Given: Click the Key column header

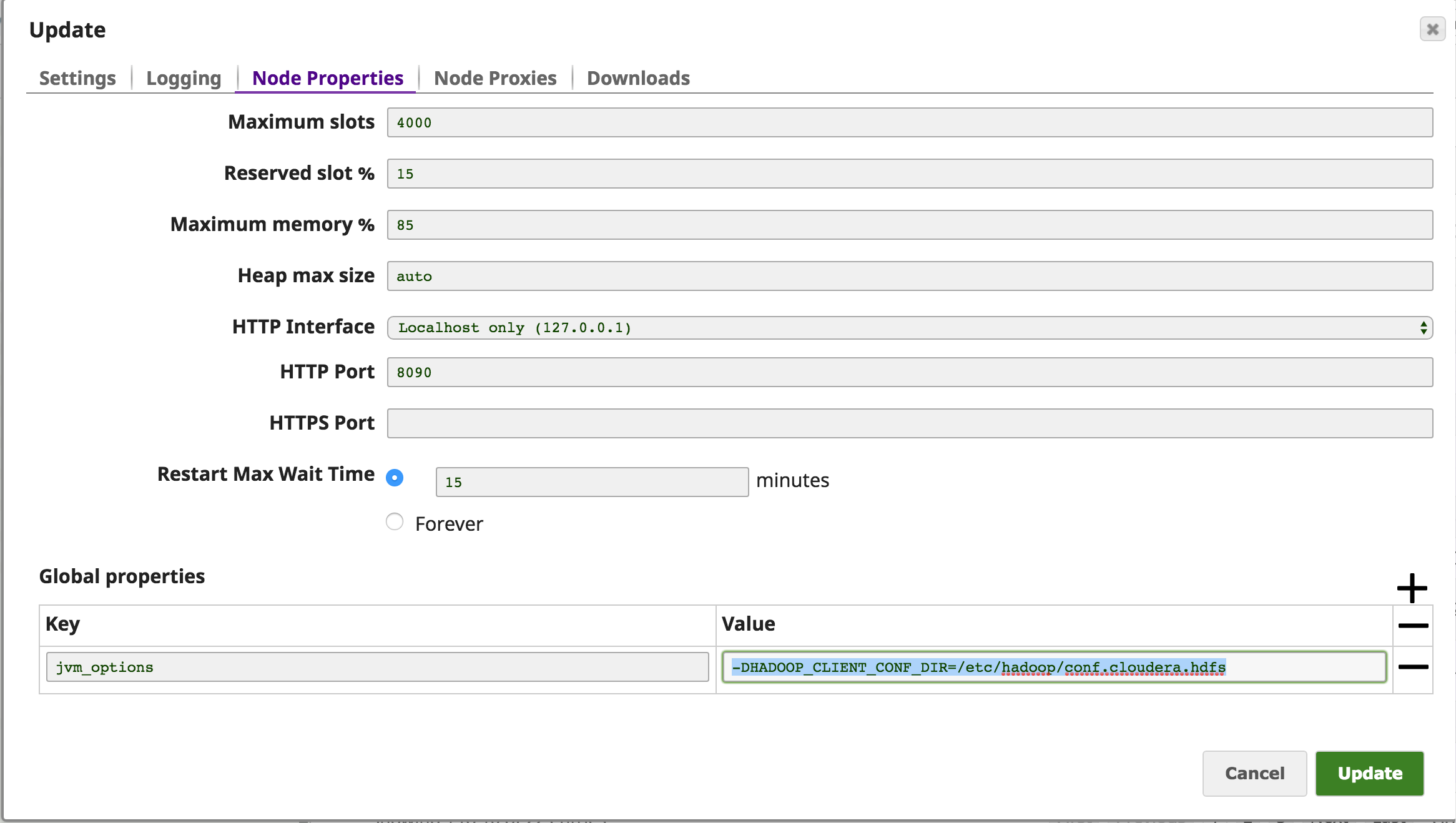Looking at the screenshot, I should click(x=62, y=624).
